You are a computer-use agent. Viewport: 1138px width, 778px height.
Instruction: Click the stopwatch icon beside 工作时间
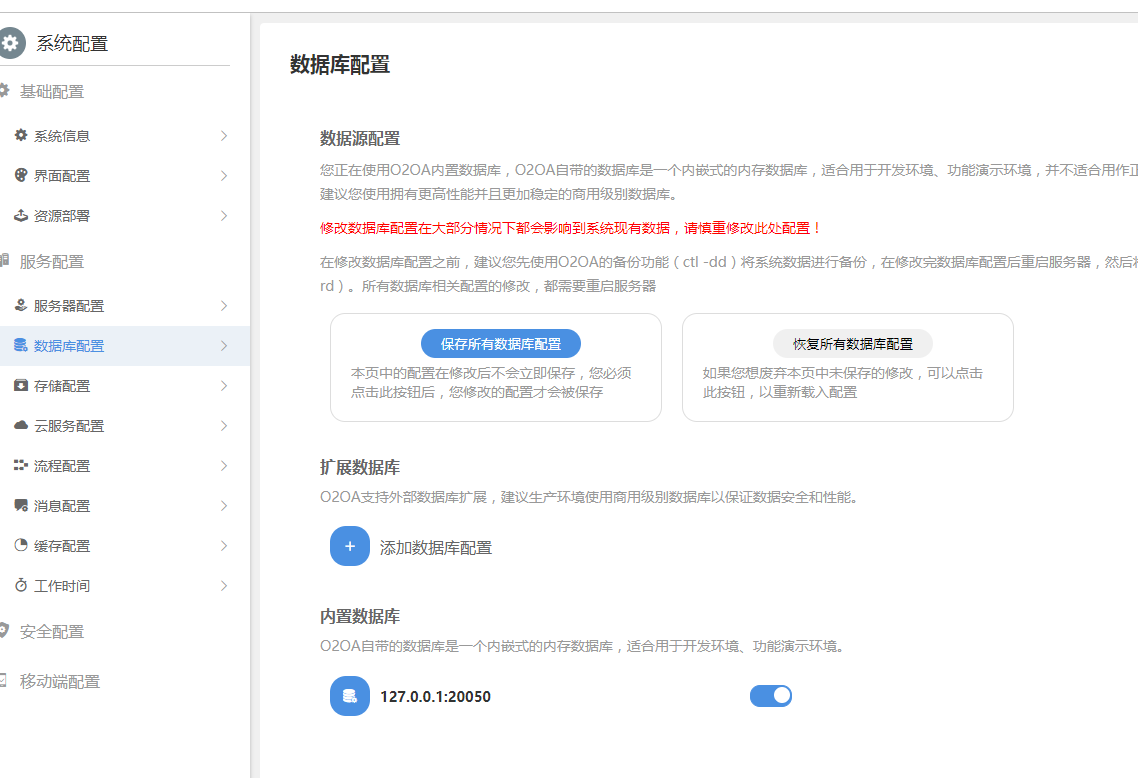[x=21, y=585]
